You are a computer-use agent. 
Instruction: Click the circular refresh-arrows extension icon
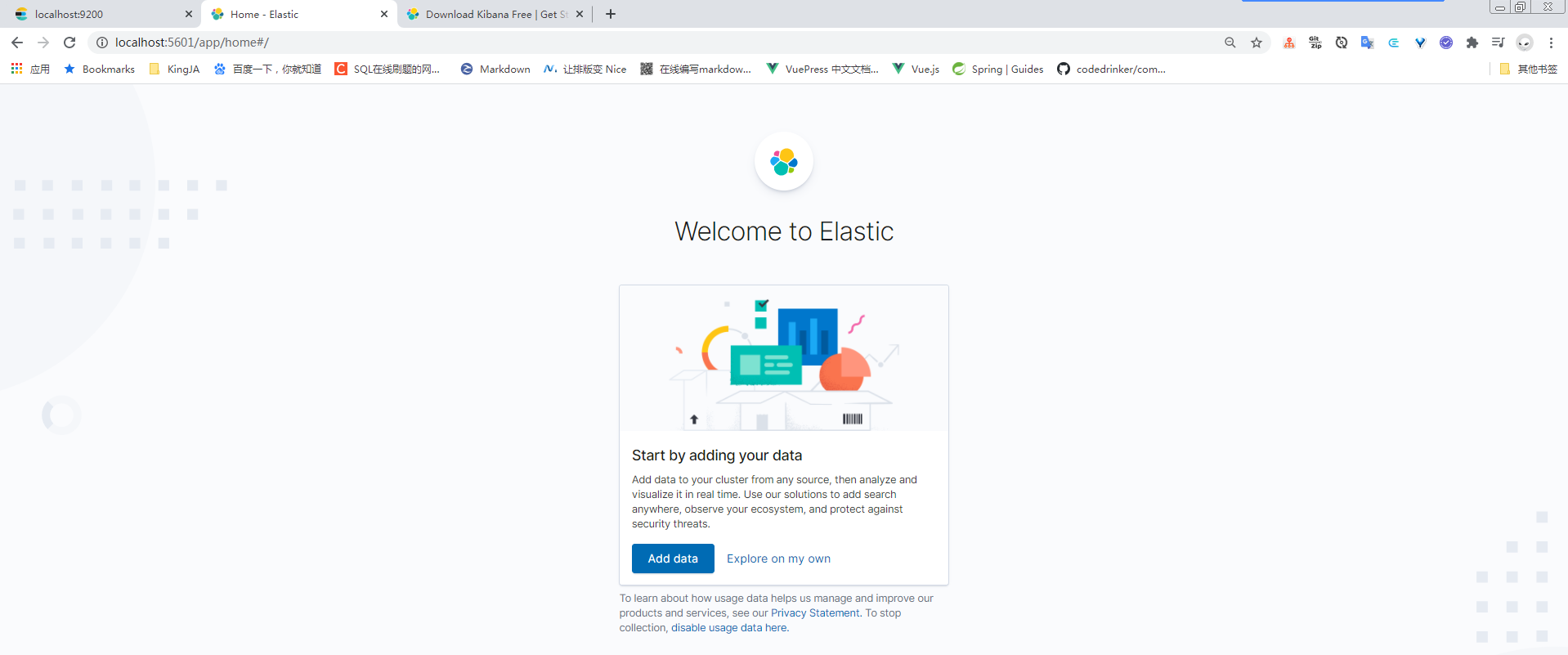(1341, 43)
